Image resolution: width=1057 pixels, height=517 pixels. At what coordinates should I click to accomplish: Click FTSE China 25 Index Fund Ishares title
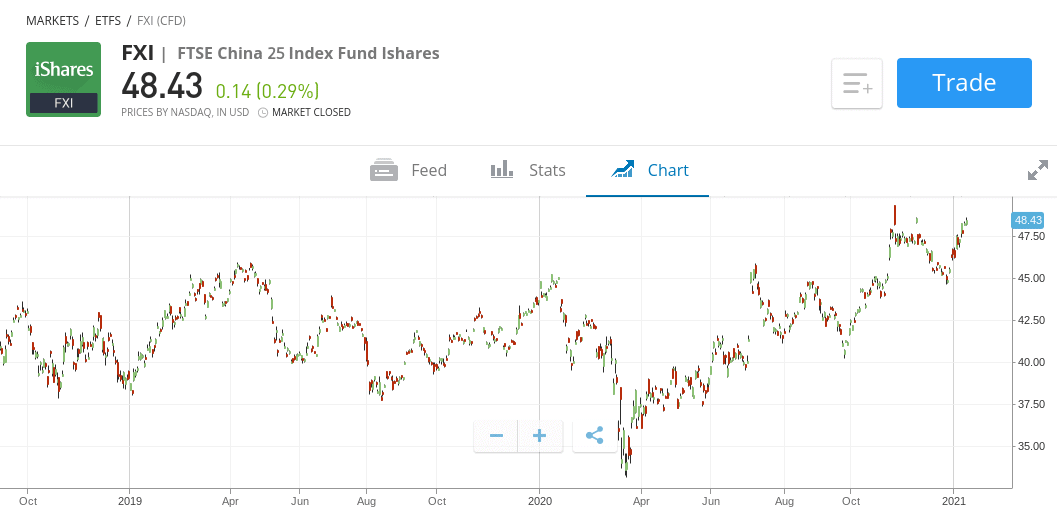click(x=309, y=53)
